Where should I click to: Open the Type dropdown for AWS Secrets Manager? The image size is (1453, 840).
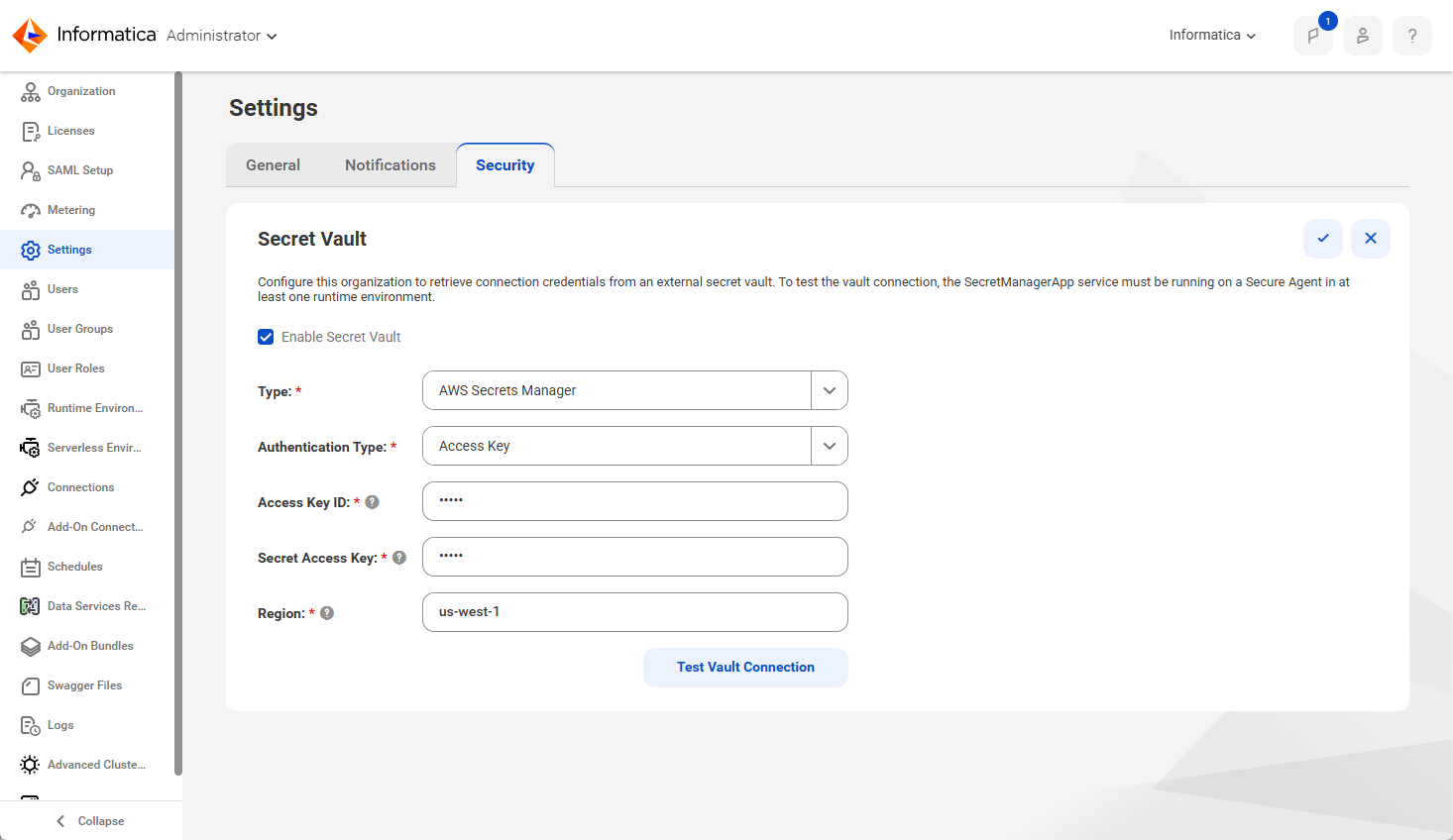830,390
